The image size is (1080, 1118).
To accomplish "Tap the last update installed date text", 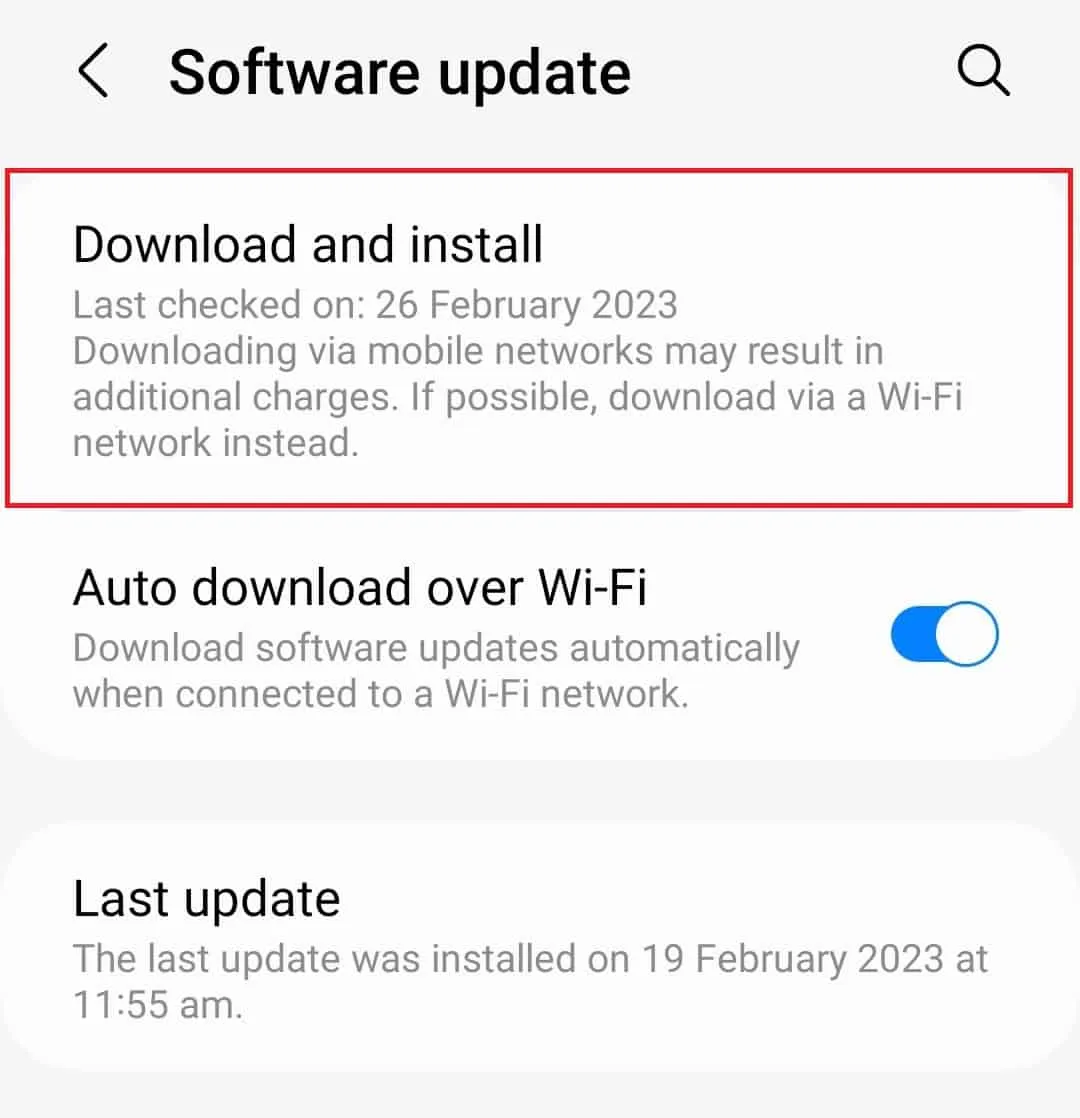I will tap(530, 981).
